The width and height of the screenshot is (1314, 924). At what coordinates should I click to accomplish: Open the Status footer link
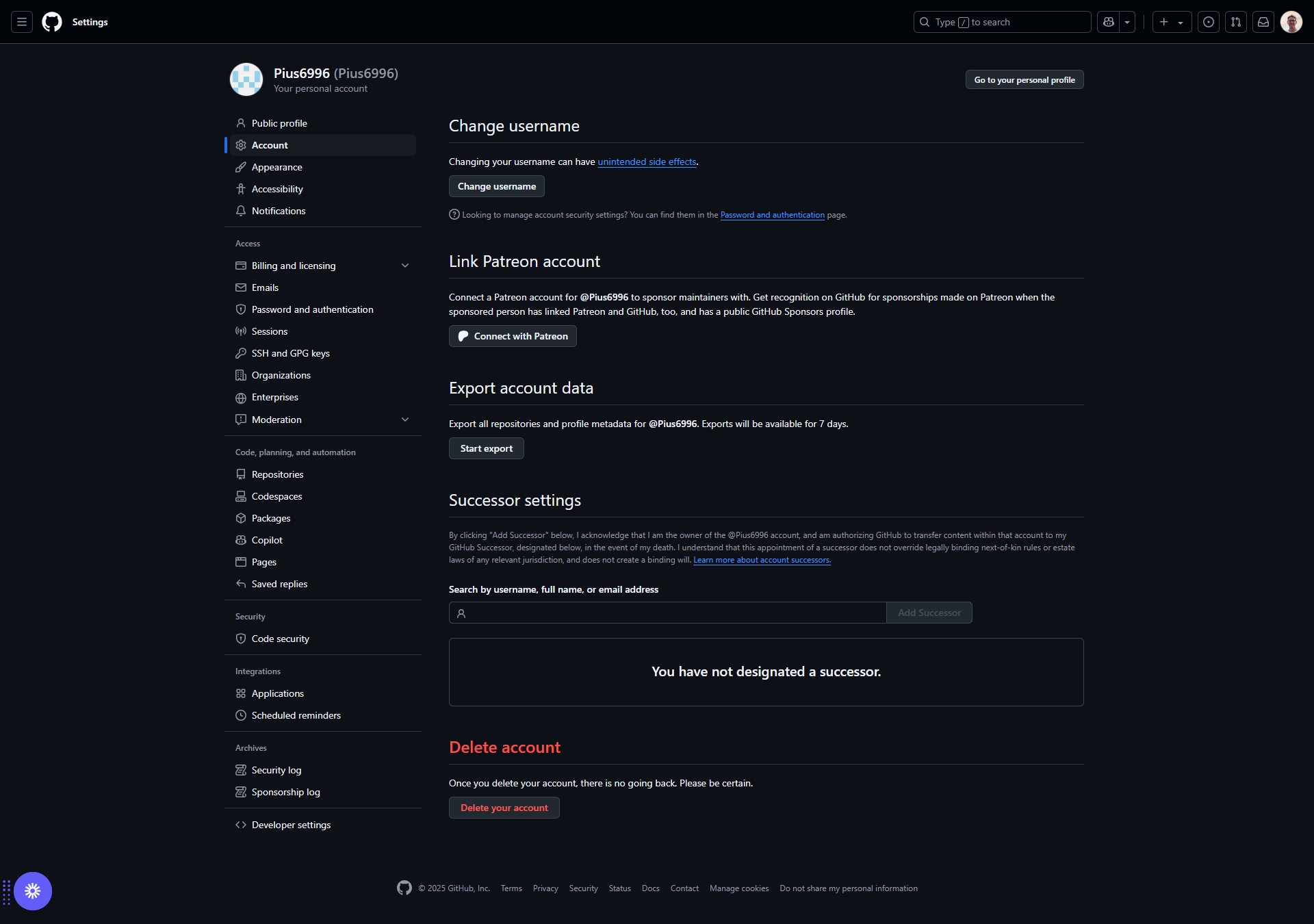coord(620,888)
